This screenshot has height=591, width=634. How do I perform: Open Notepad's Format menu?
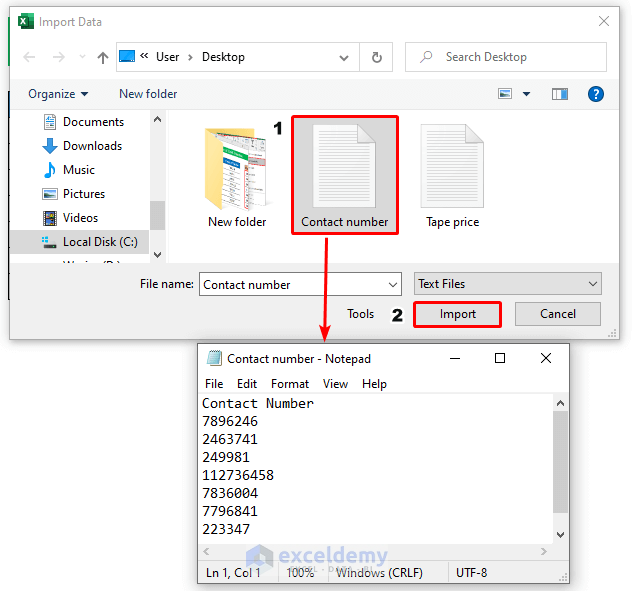[290, 384]
